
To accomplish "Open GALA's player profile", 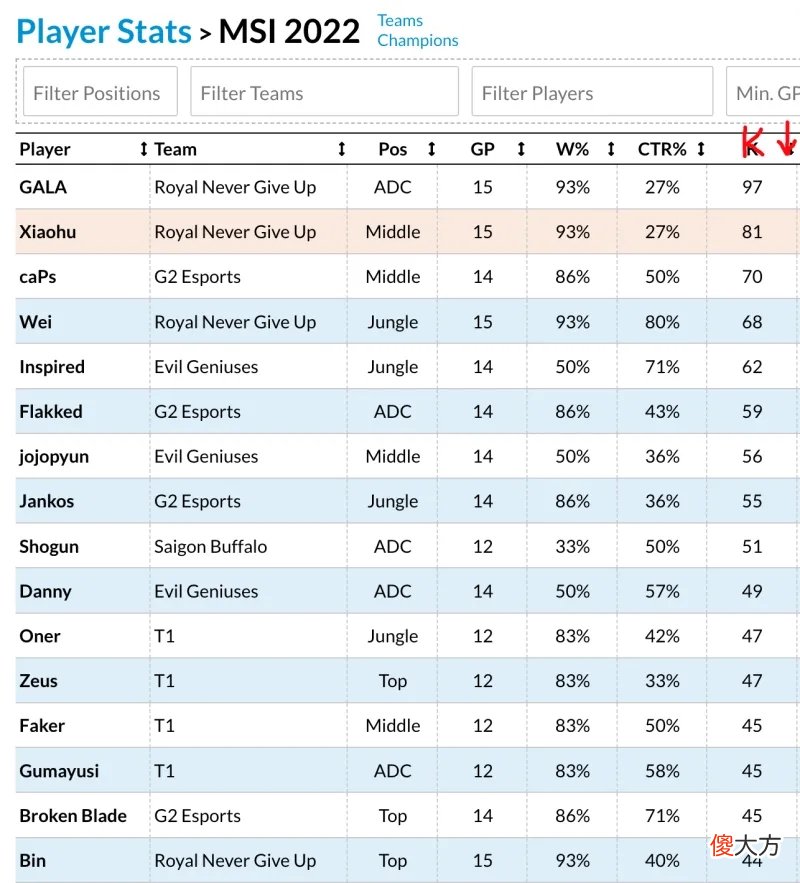I will [43, 187].
